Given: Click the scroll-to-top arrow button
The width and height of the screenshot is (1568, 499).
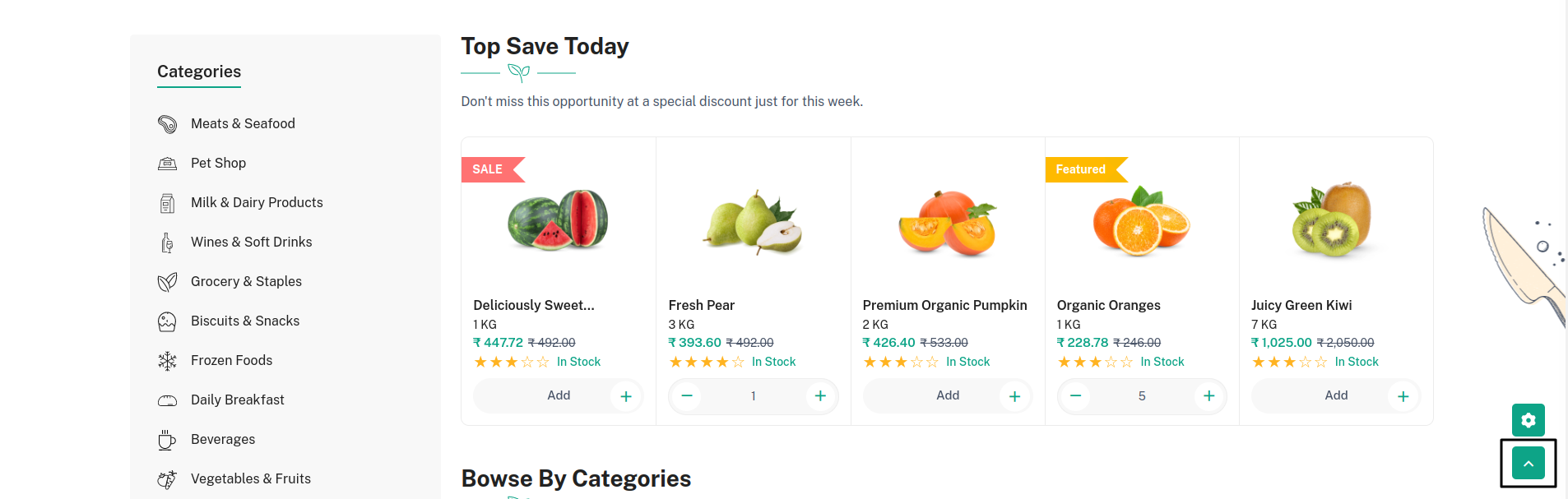Looking at the screenshot, I should pos(1528,464).
